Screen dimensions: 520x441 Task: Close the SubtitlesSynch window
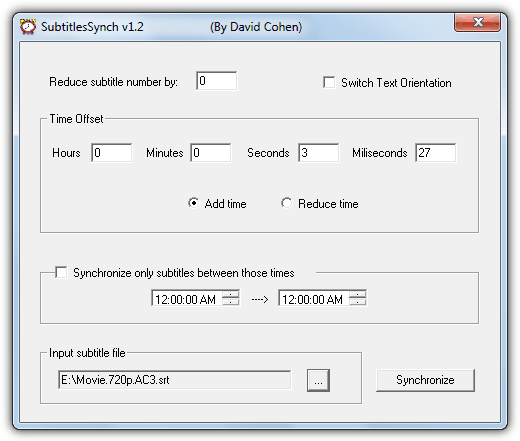click(x=477, y=23)
